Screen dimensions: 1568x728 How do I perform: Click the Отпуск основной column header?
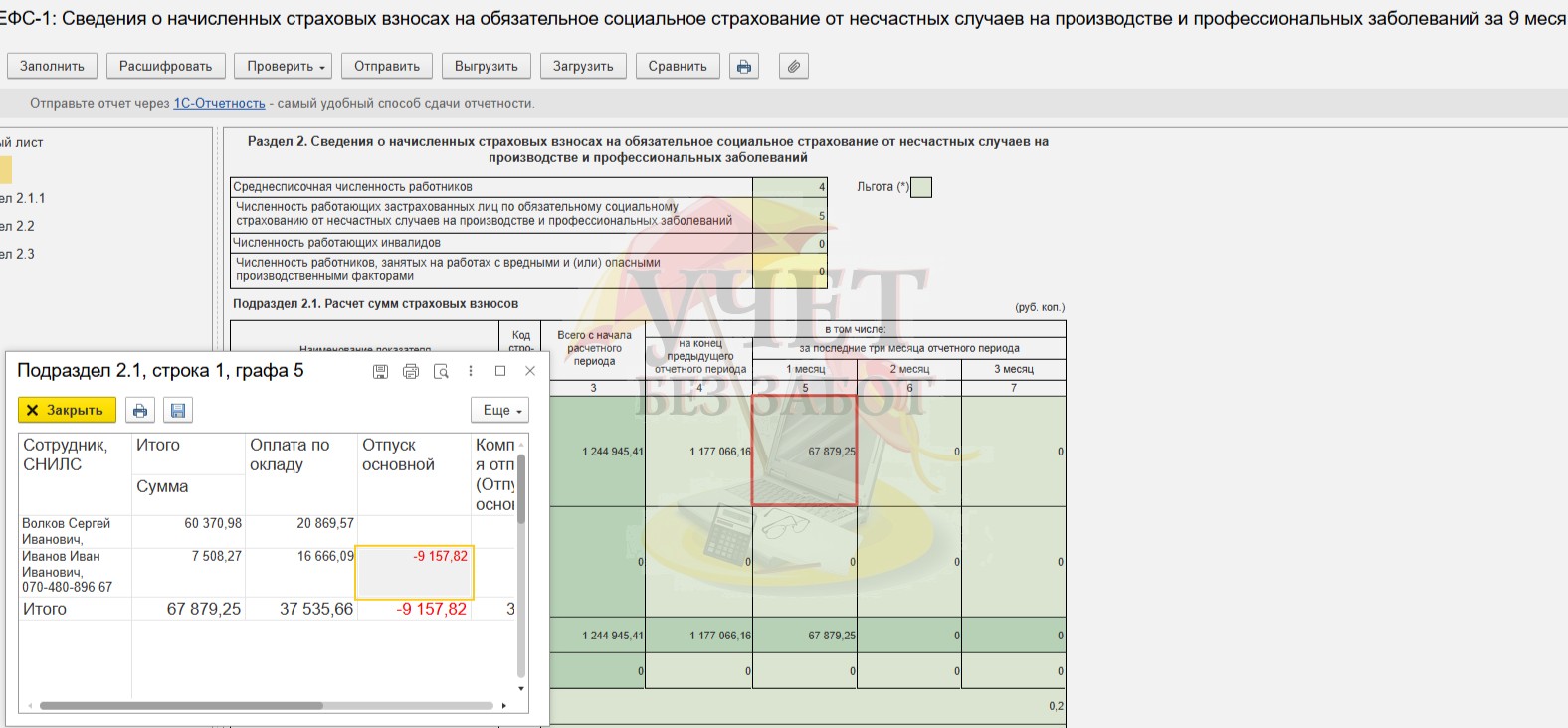pos(414,473)
